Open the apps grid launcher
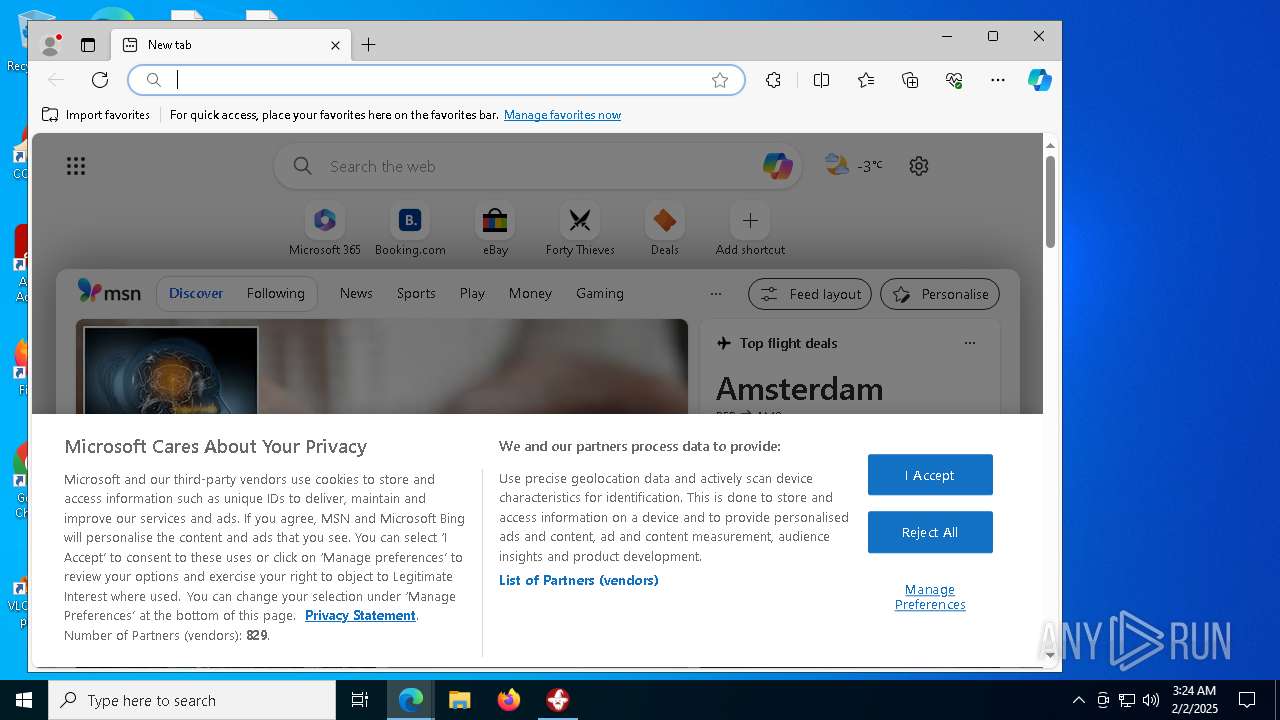This screenshot has width=1280, height=720. 76,166
